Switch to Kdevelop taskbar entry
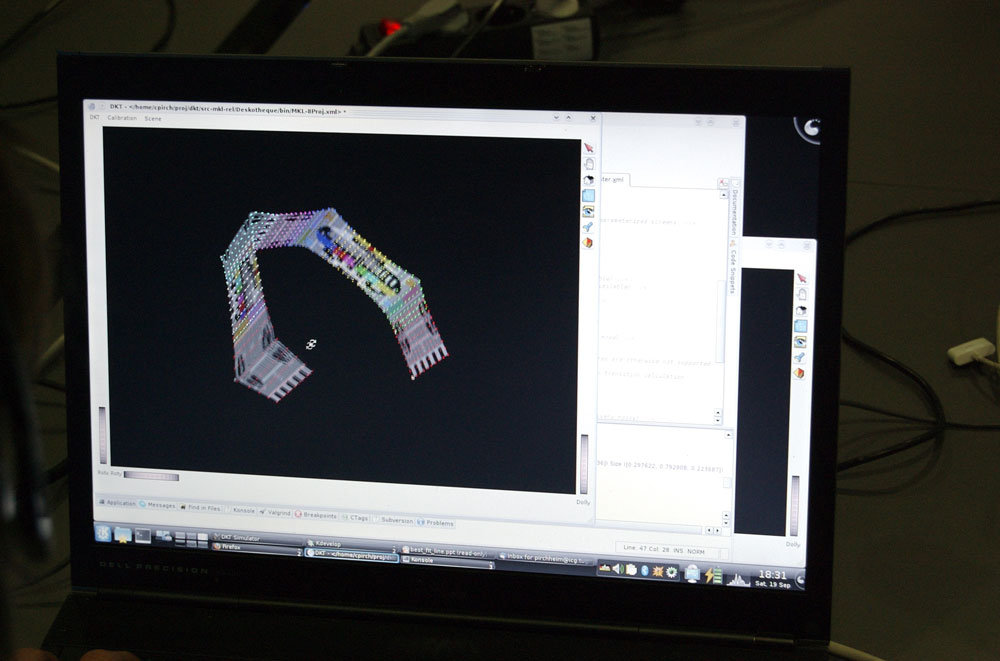Screen dimensions: 1000x661 (351, 544)
